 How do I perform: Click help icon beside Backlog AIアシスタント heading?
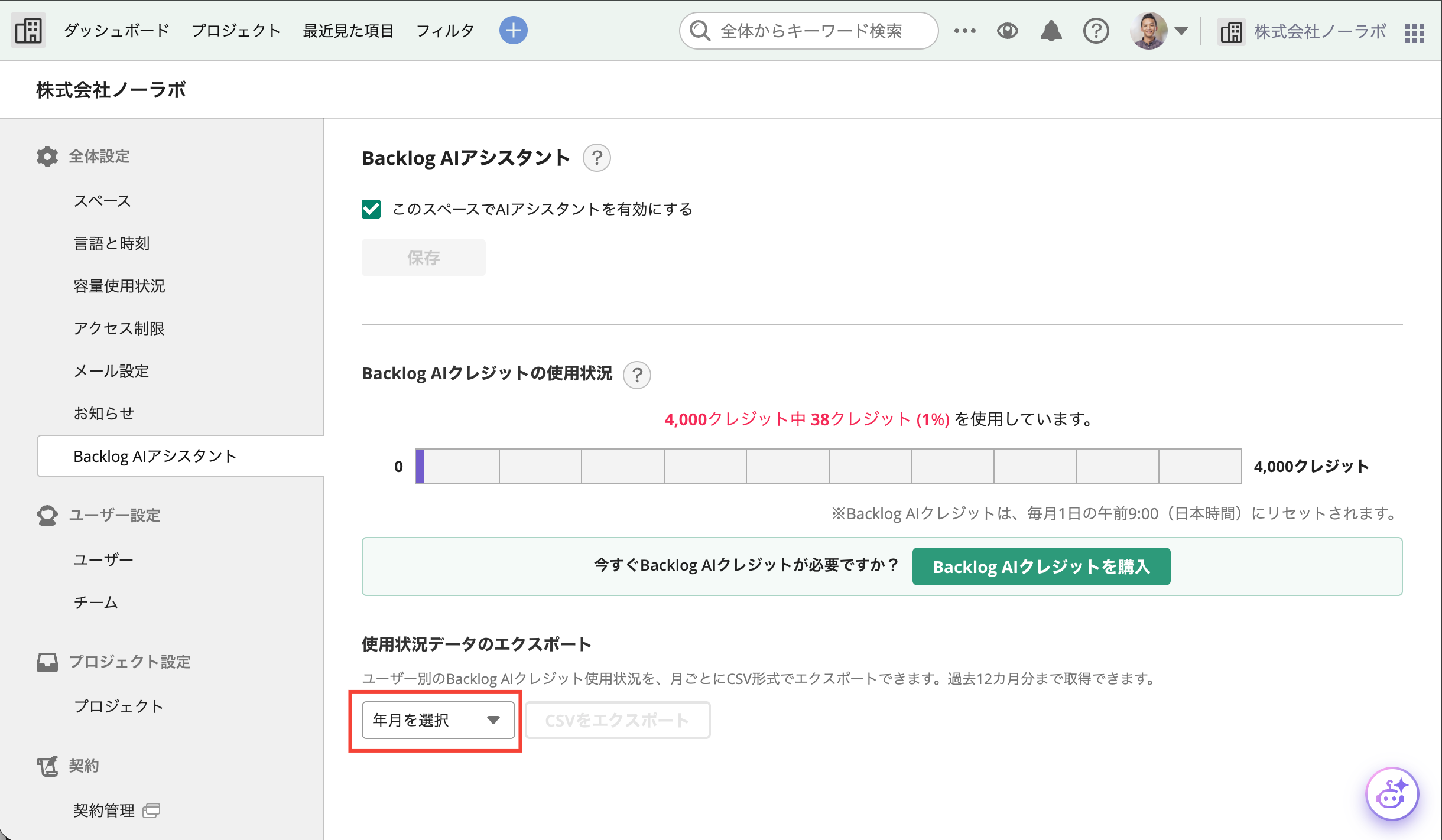[597, 158]
